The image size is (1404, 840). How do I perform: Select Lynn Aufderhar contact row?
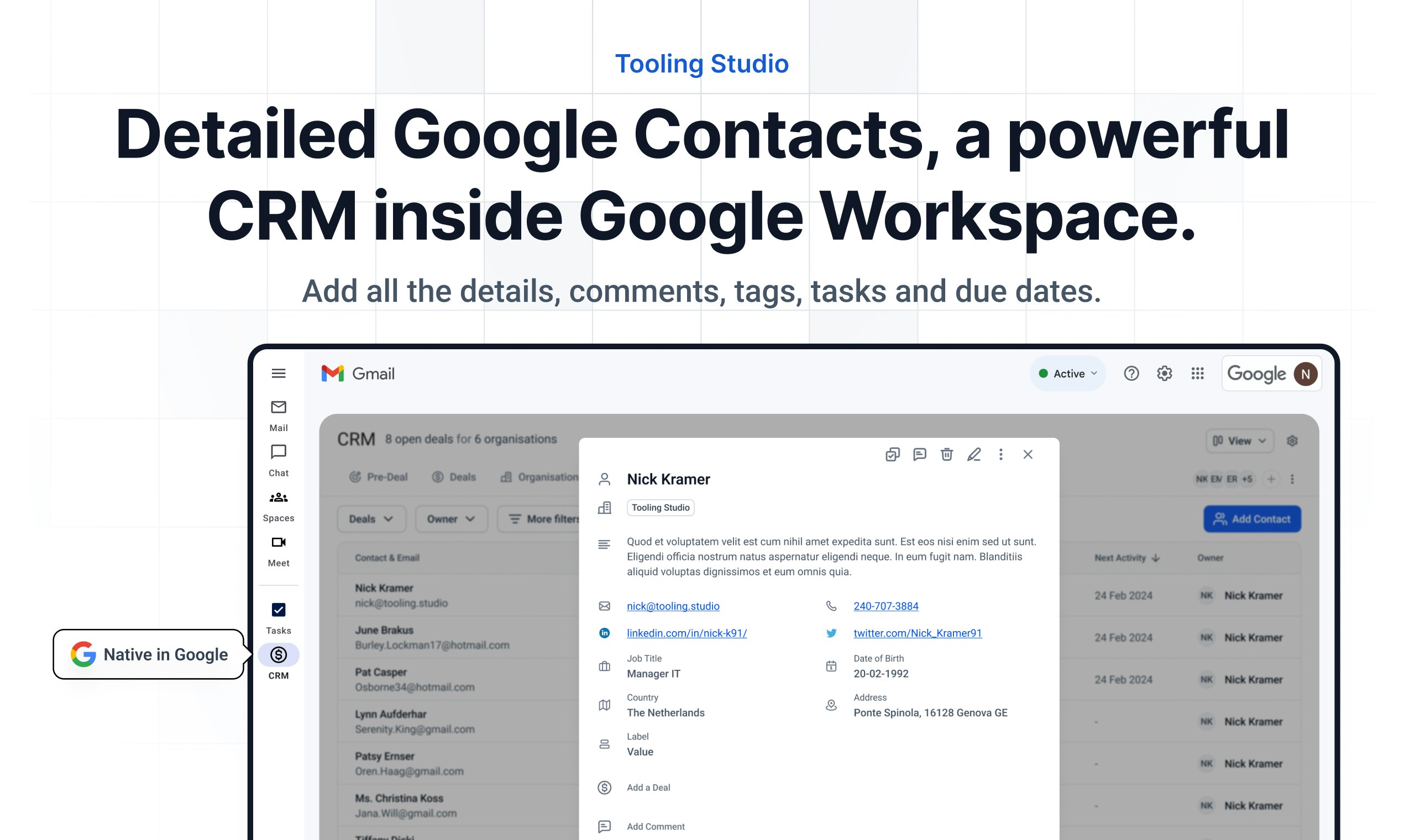click(459, 722)
